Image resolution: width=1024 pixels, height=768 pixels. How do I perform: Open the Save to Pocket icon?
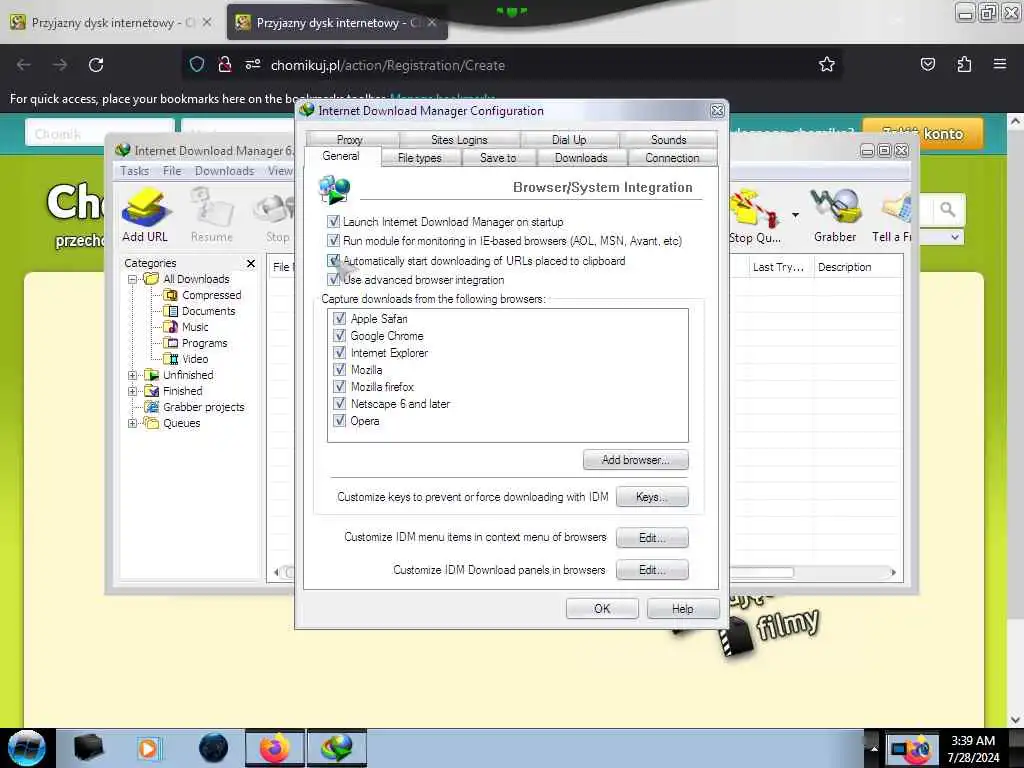coord(927,64)
